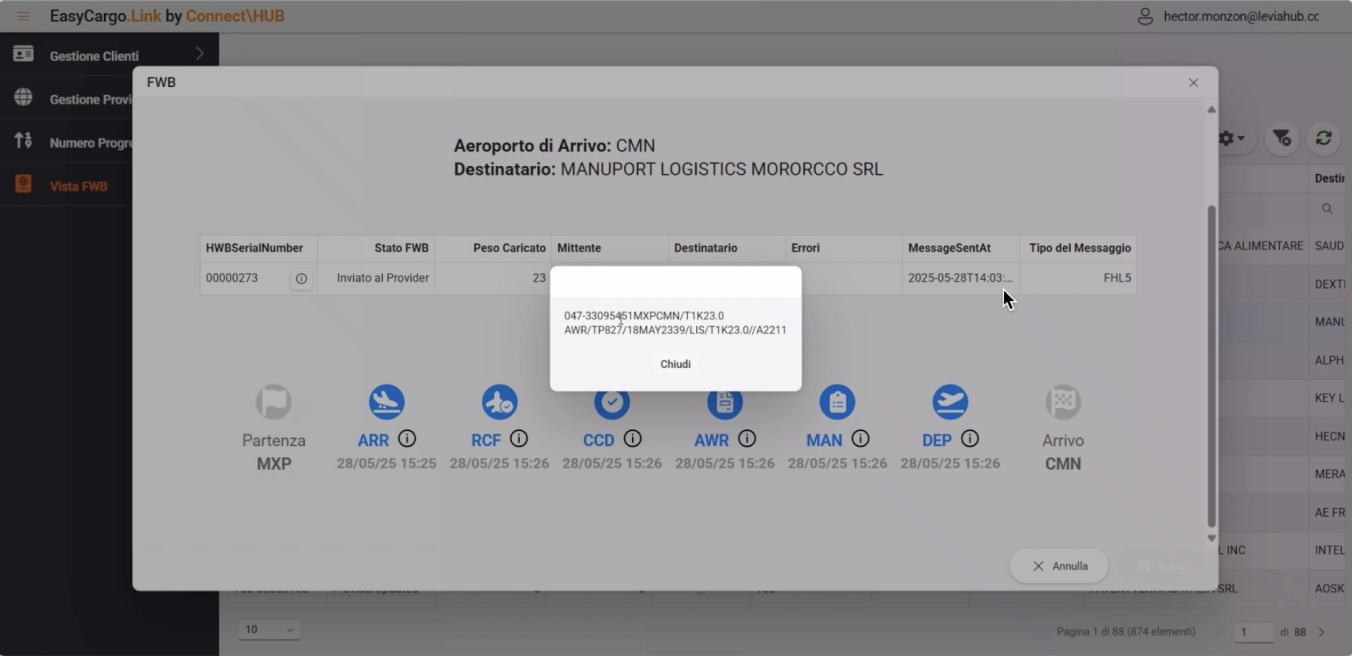
Task: Expand Gestione Clienti chevron
Action: pos(199,54)
